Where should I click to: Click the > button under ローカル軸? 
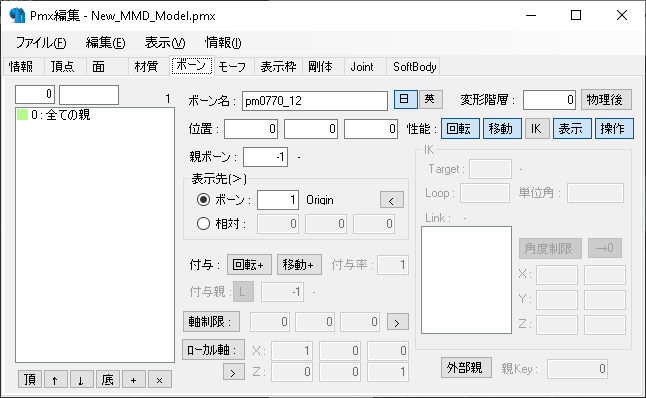coord(234,372)
